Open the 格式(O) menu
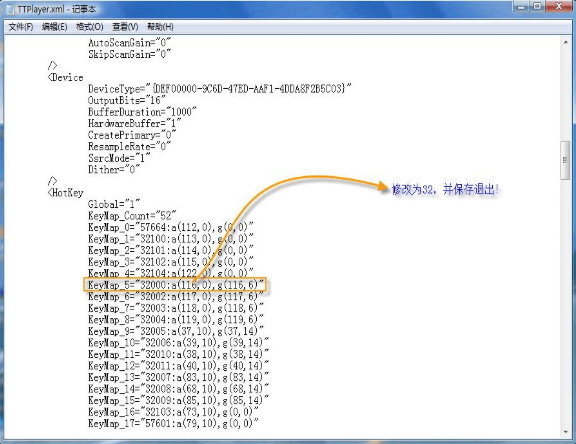This screenshot has width=576, height=444. 89,27
